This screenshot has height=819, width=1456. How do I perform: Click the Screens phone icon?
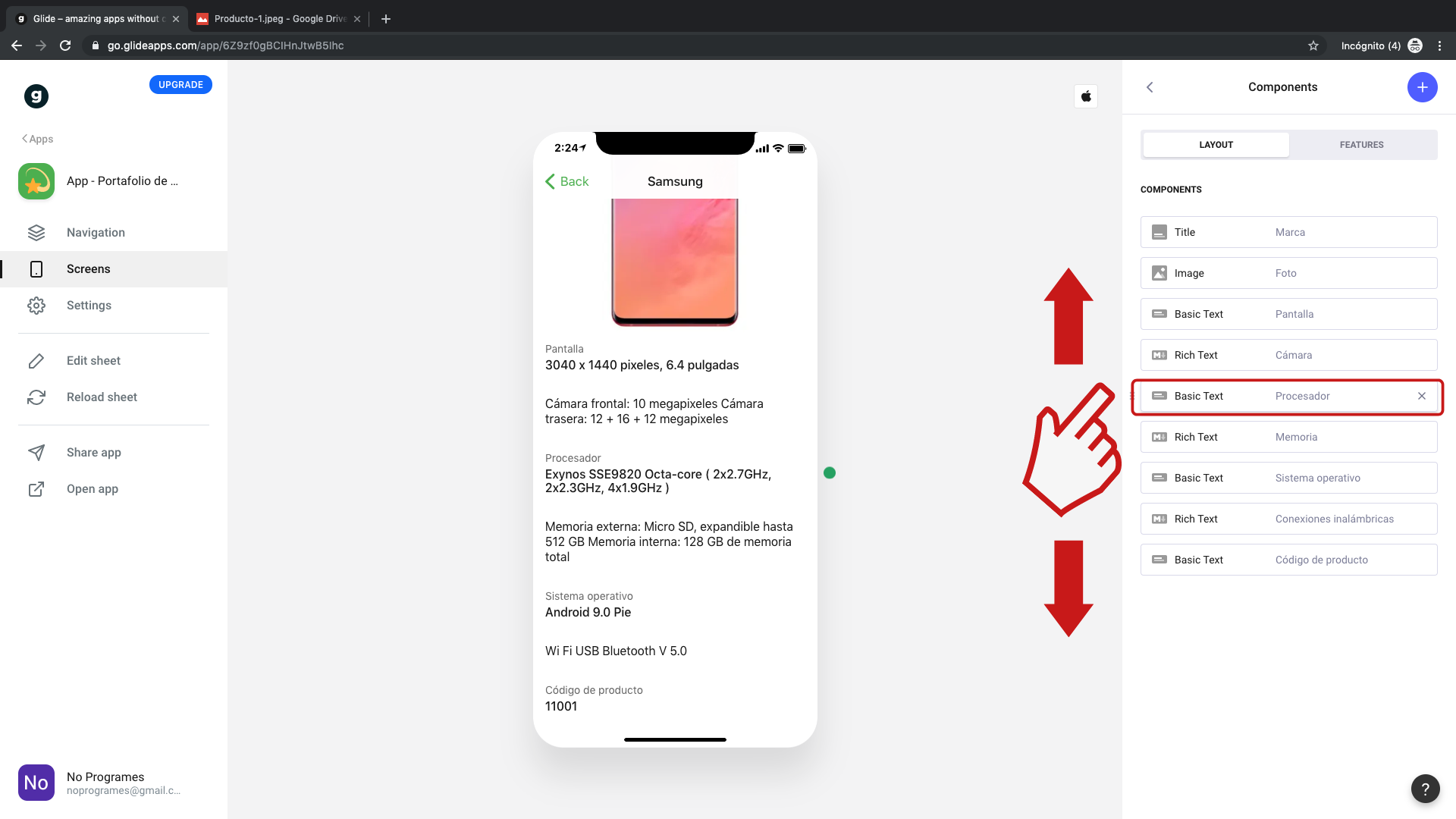tap(36, 269)
